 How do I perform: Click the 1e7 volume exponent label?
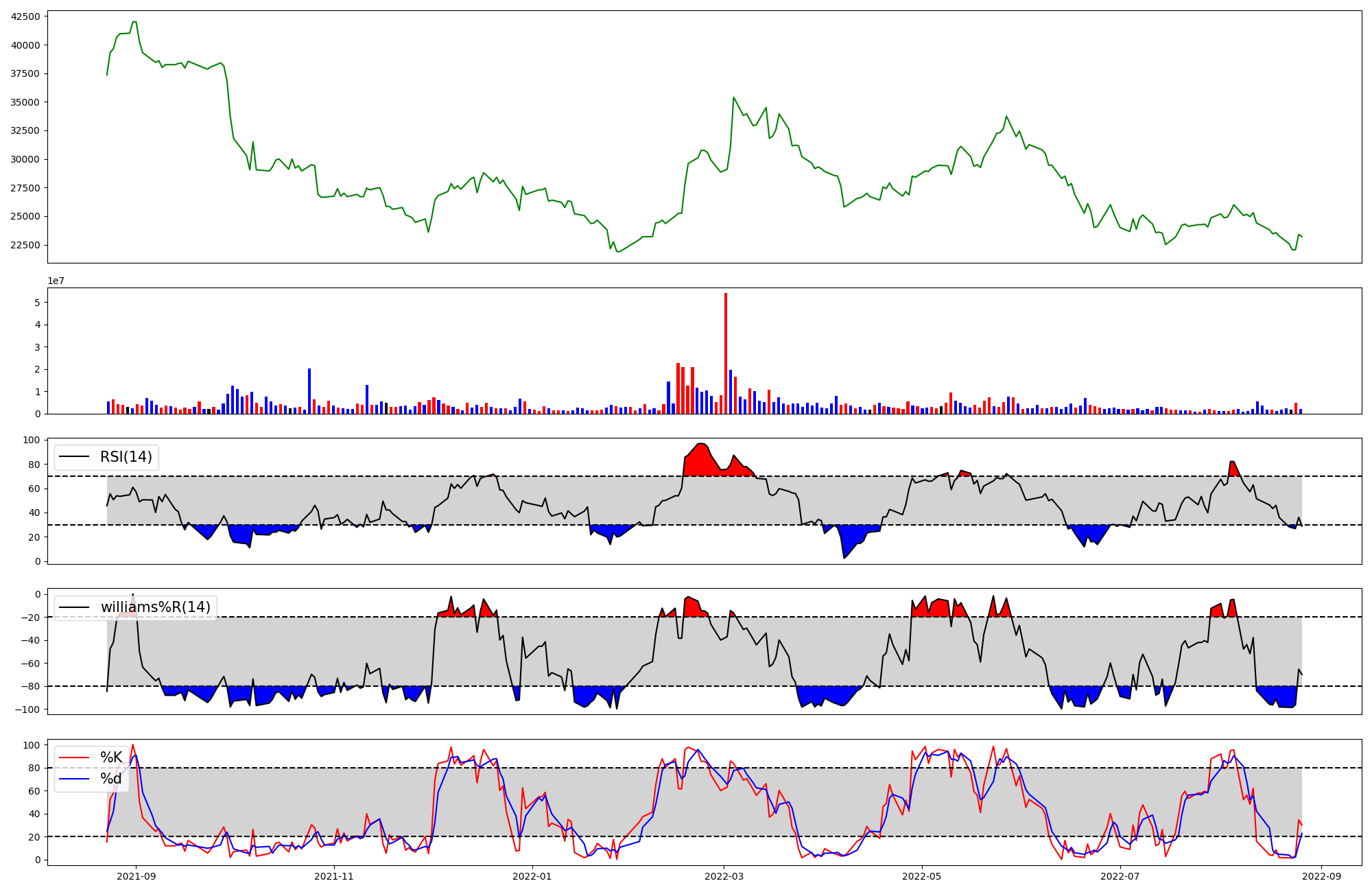pyautogui.click(x=56, y=281)
